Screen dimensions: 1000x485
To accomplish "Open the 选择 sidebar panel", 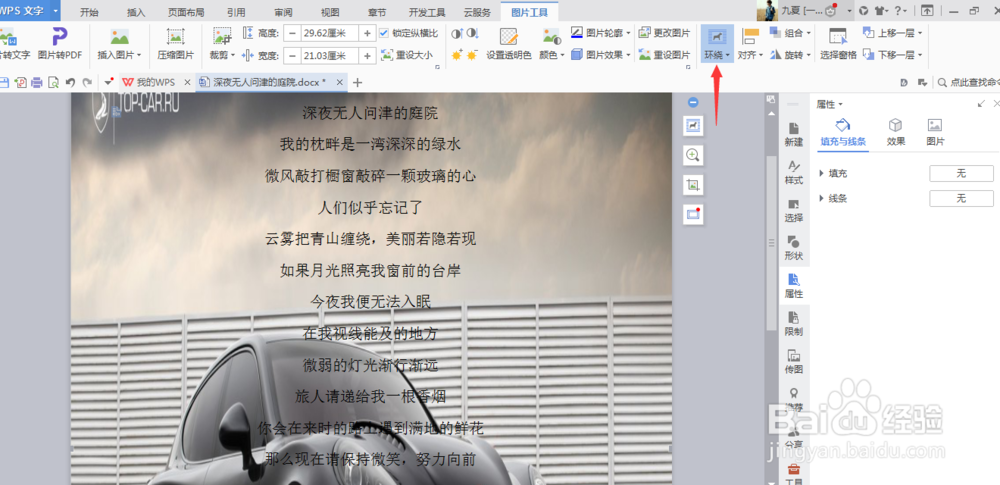I will [793, 211].
